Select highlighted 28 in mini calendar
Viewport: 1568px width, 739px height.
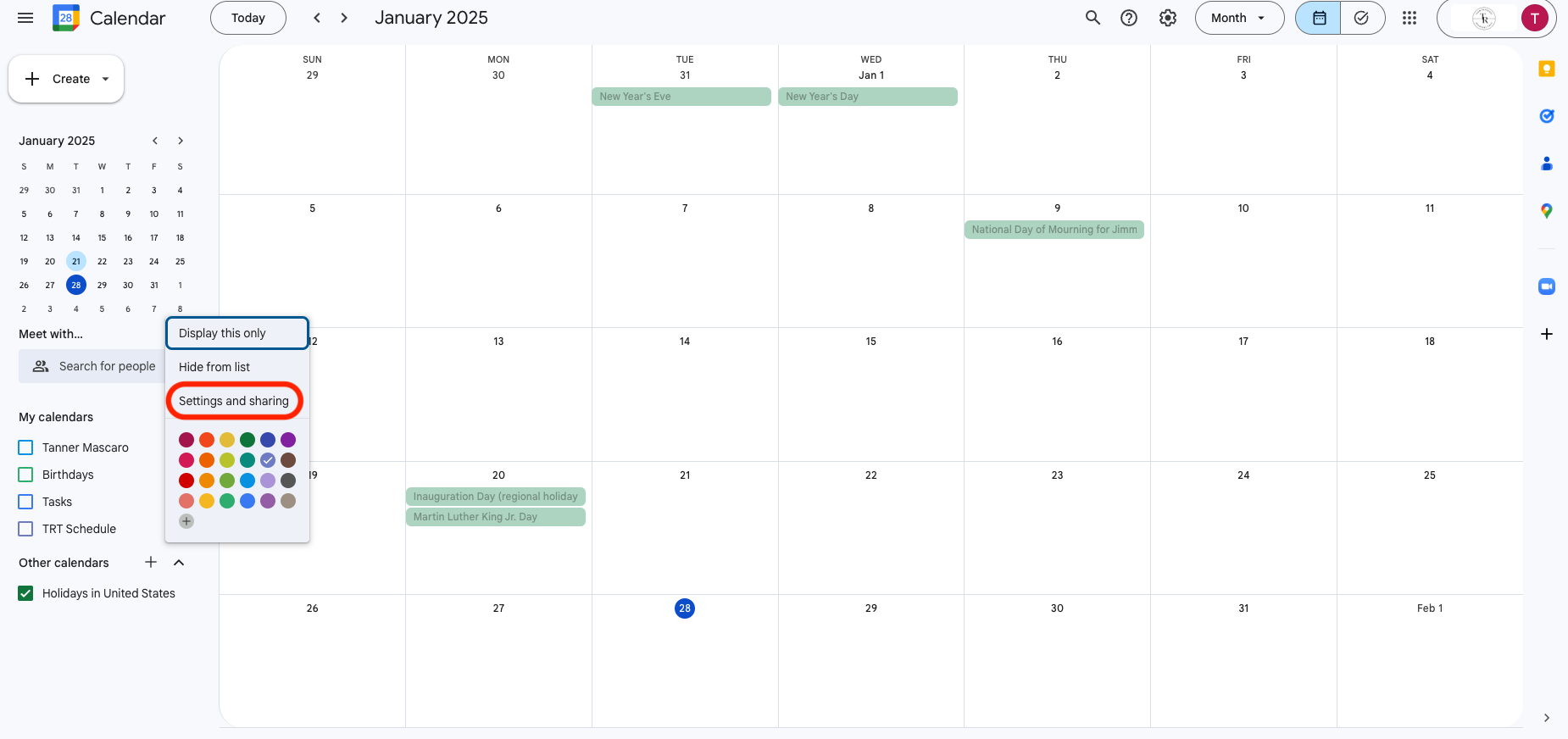tap(76, 285)
